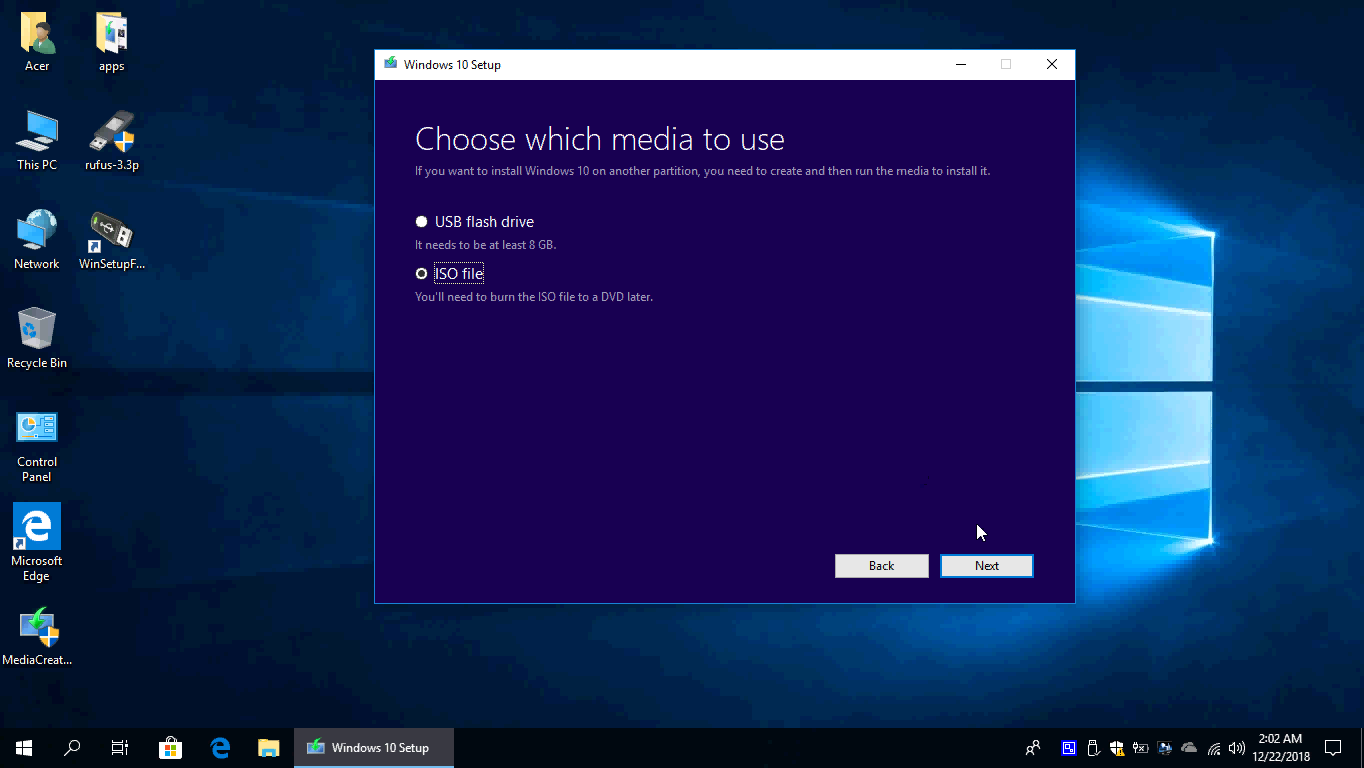Select the Control Panel desktop icon
This screenshot has width=1364, height=768.
tap(37, 446)
